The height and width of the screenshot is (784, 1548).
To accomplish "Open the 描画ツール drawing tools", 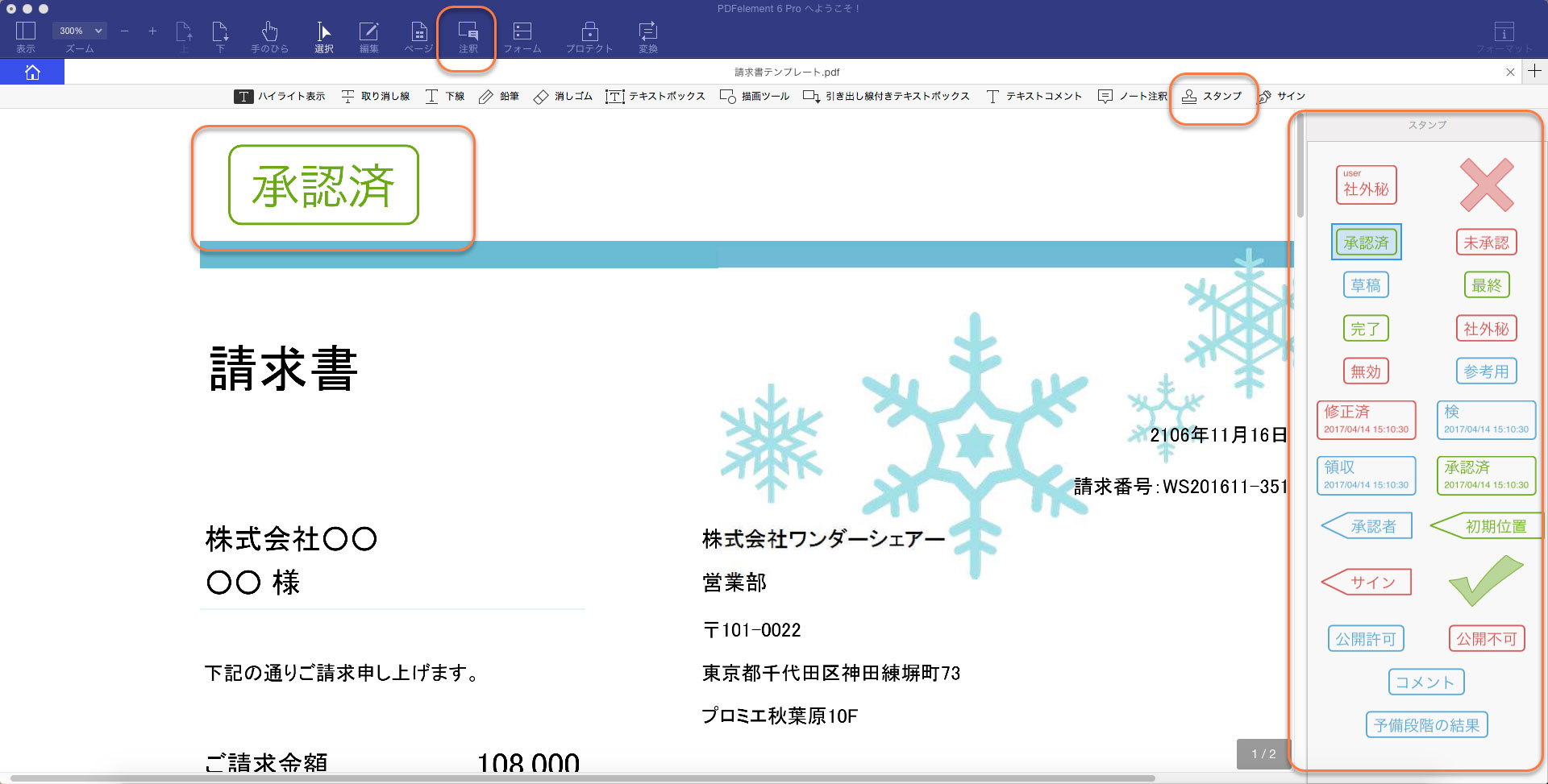I will (x=755, y=96).
